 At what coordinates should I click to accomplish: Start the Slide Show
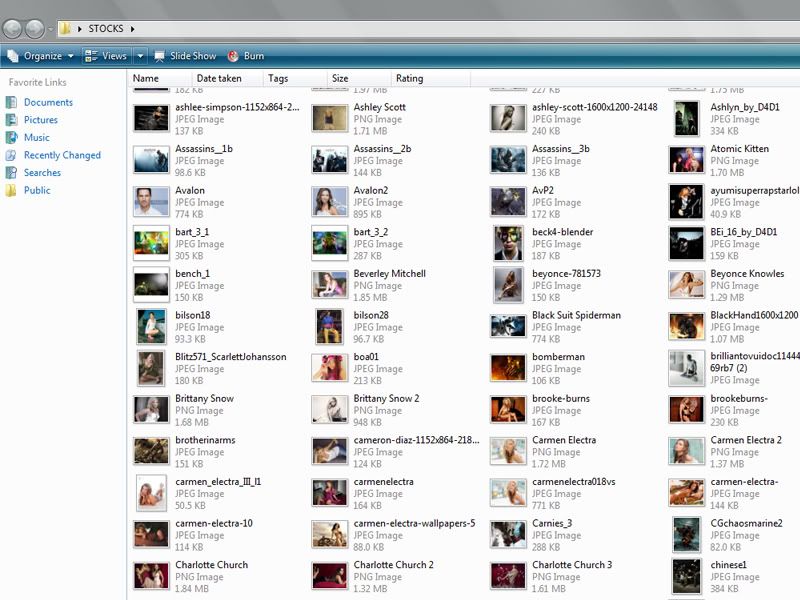pyautogui.click(x=185, y=56)
